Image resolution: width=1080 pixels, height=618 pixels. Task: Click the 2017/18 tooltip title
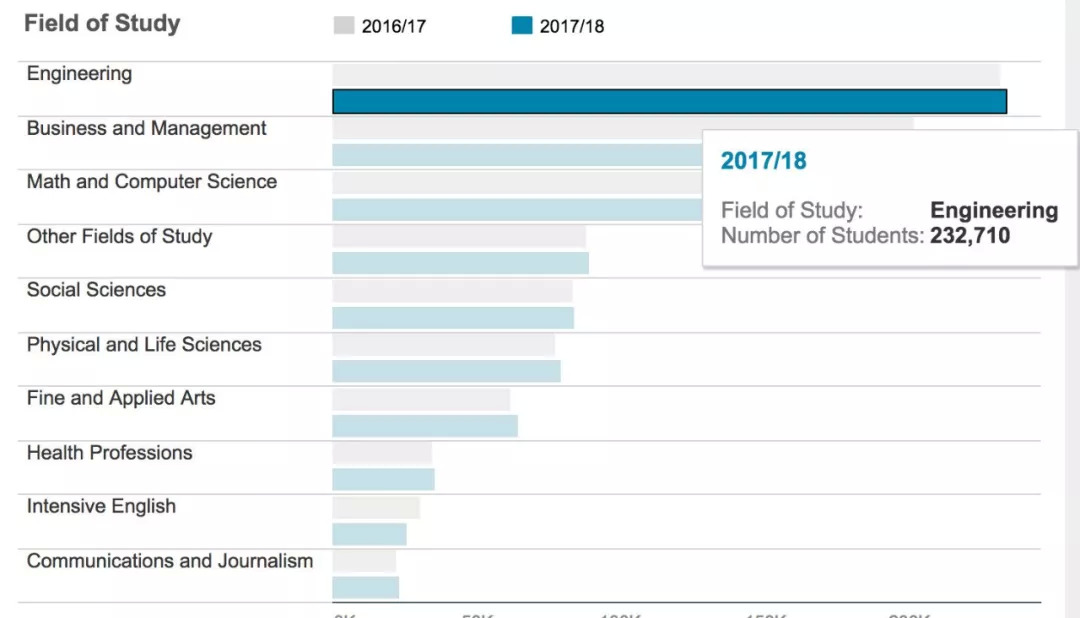point(763,161)
